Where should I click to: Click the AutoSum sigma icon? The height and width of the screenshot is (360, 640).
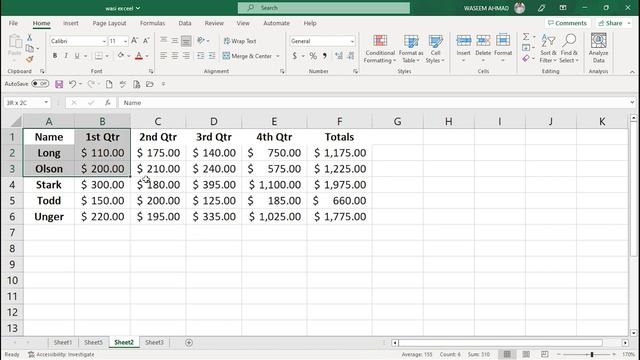point(526,37)
